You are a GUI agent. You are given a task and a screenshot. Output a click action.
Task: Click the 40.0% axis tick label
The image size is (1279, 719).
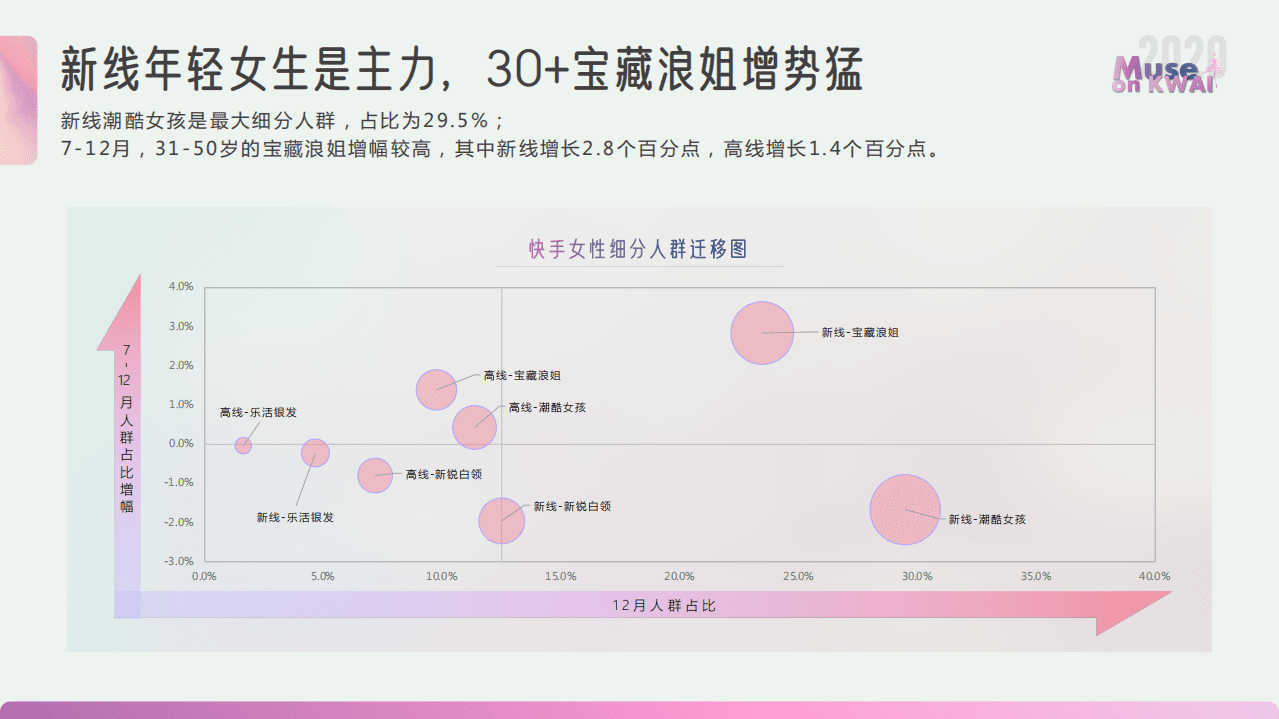[x=1154, y=574]
